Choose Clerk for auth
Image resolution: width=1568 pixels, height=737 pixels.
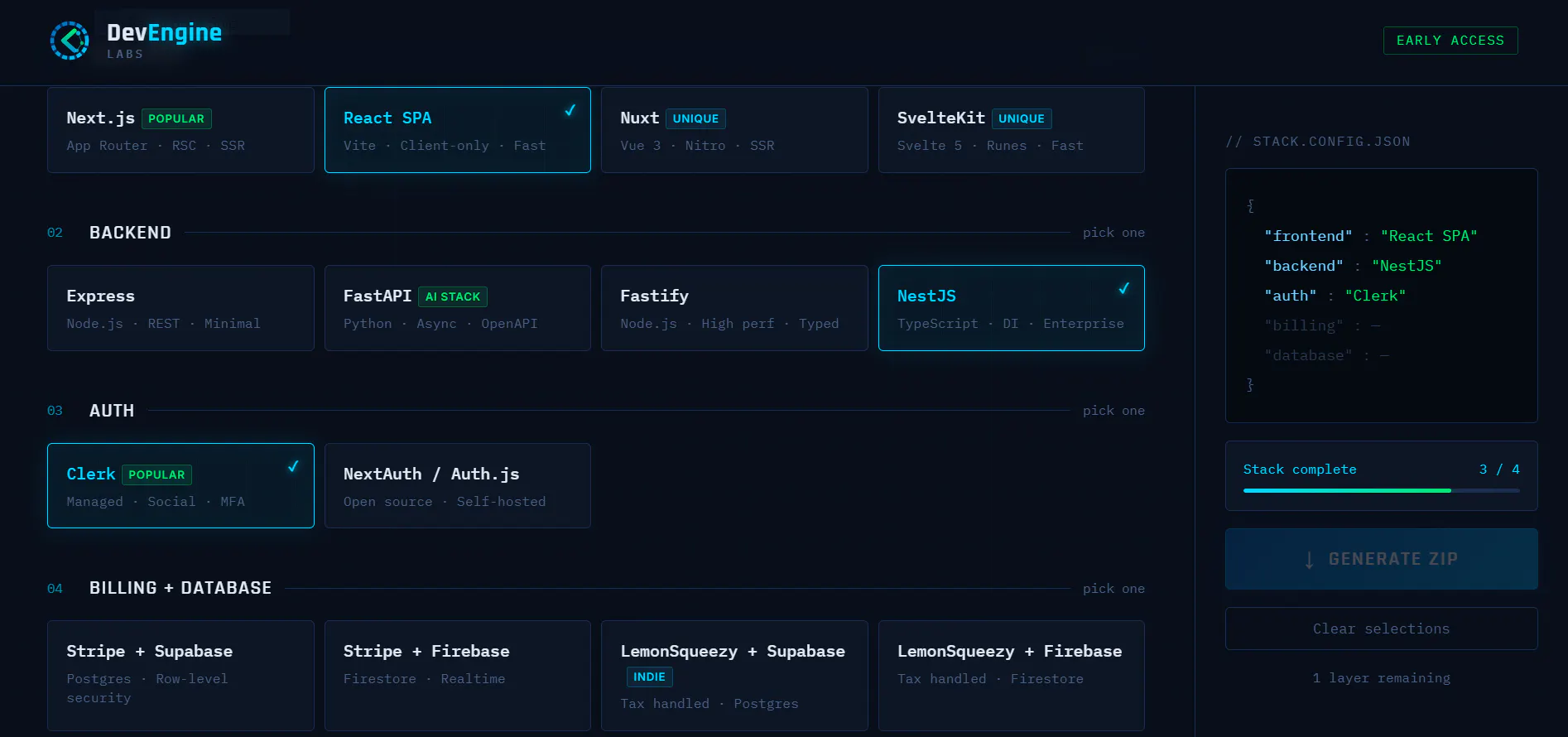coord(180,485)
